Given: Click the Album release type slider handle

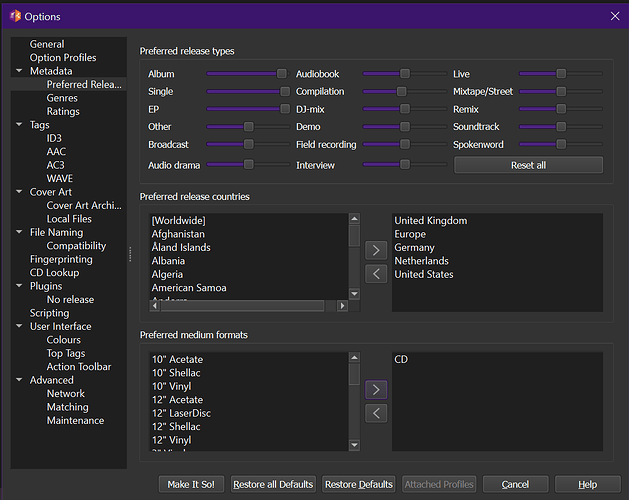Looking at the screenshot, I should click(282, 73).
